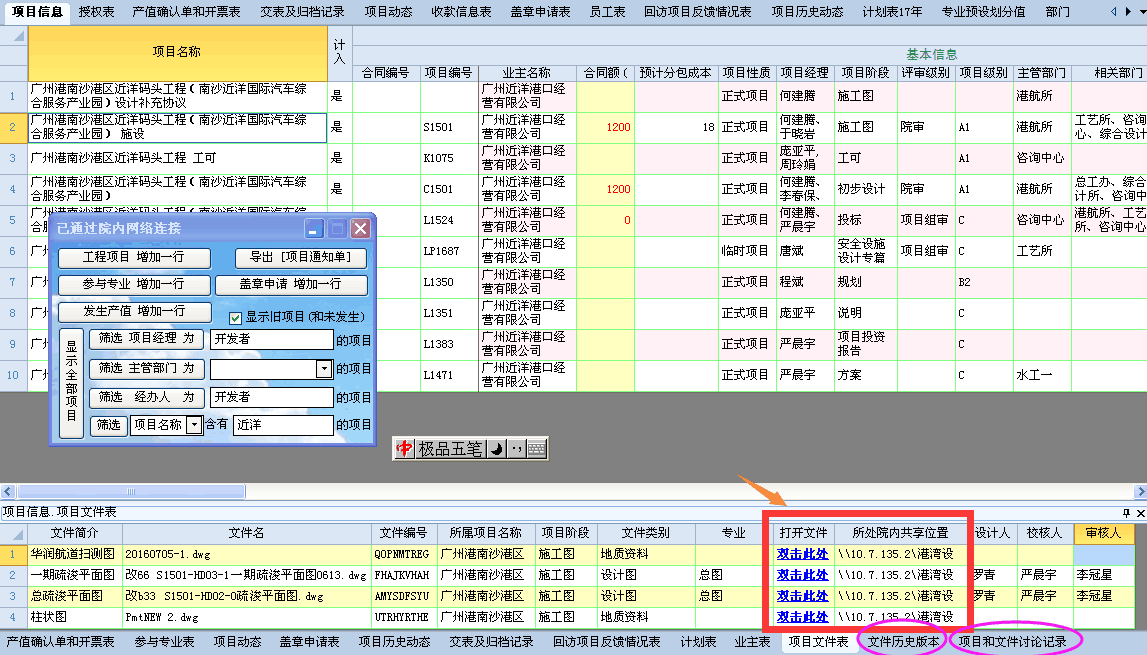The height and width of the screenshot is (655, 1147).
Task: Open 双击此处 link for 桩状图
Action: click(x=802, y=617)
